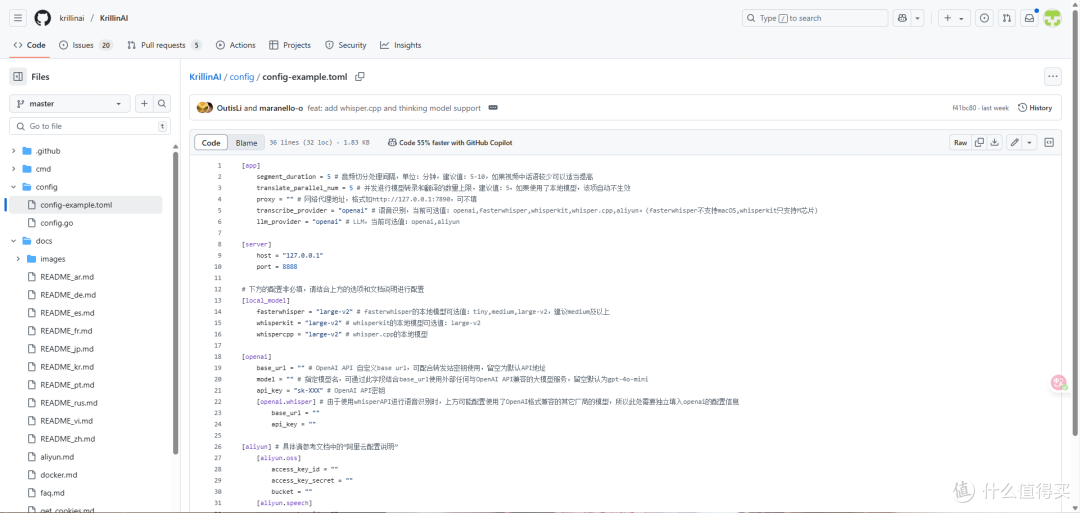Edit this file pencil icon

coord(1013,143)
